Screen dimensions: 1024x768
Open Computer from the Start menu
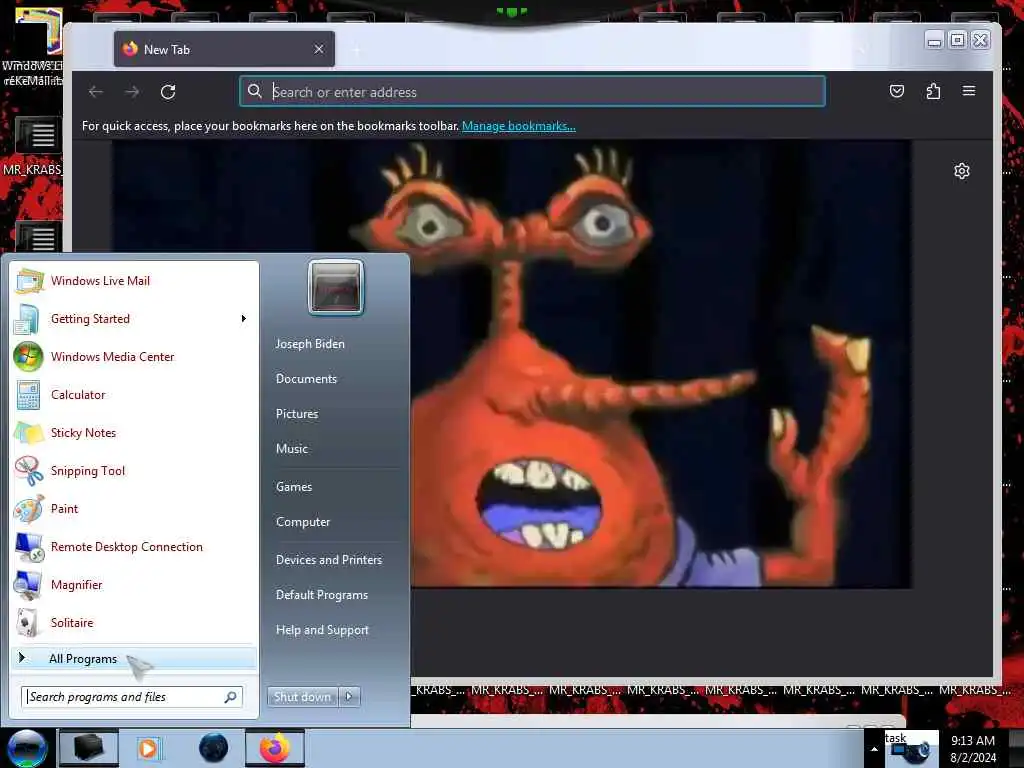click(303, 522)
